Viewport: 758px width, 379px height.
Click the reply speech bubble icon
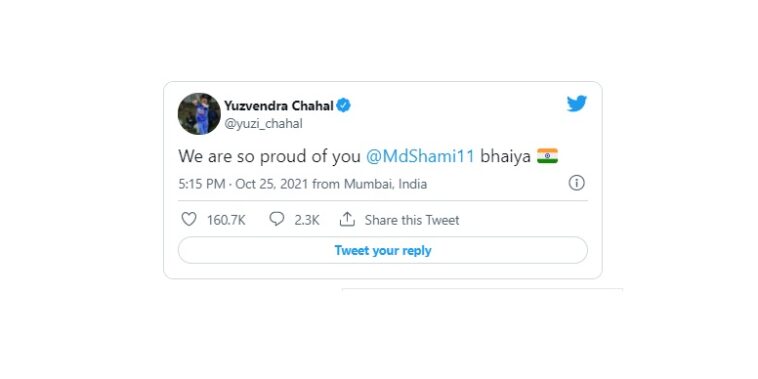click(277, 219)
